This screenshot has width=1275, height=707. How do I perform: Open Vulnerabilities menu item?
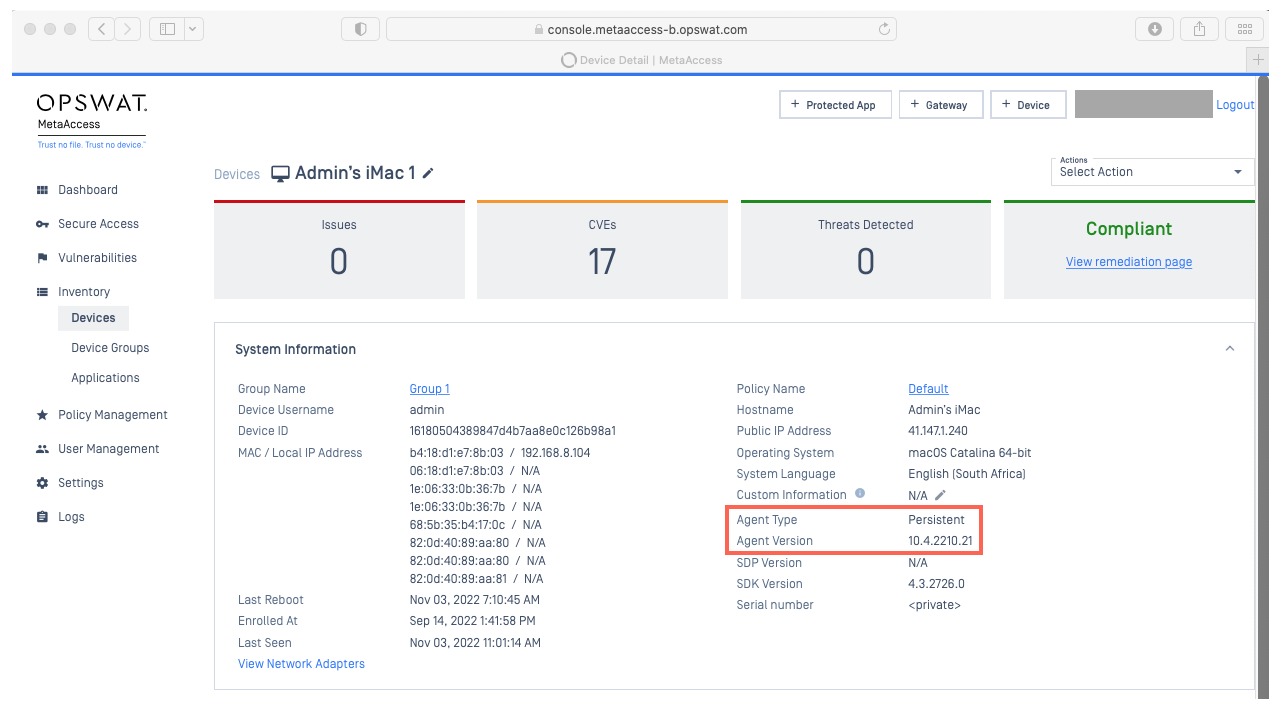click(x=97, y=258)
